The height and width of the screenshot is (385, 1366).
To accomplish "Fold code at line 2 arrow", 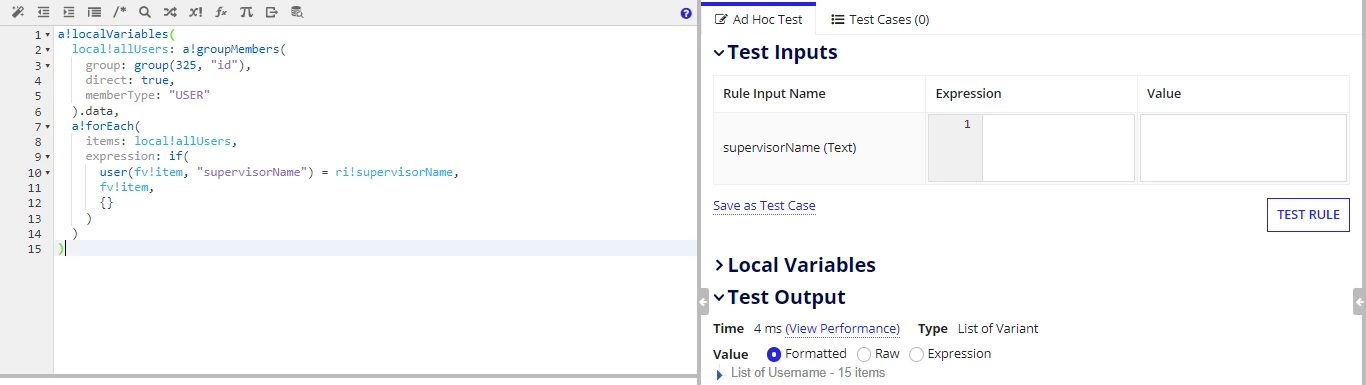I will [47, 50].
